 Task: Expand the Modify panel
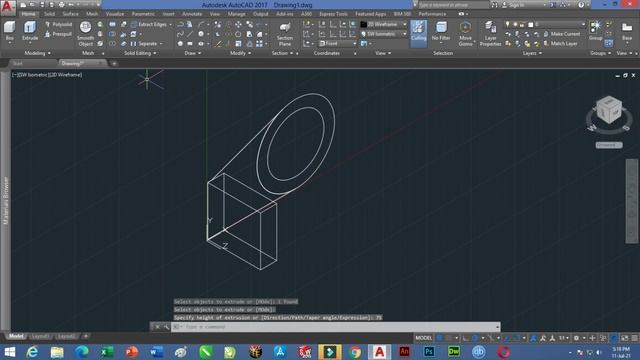(x=240, y=53)
